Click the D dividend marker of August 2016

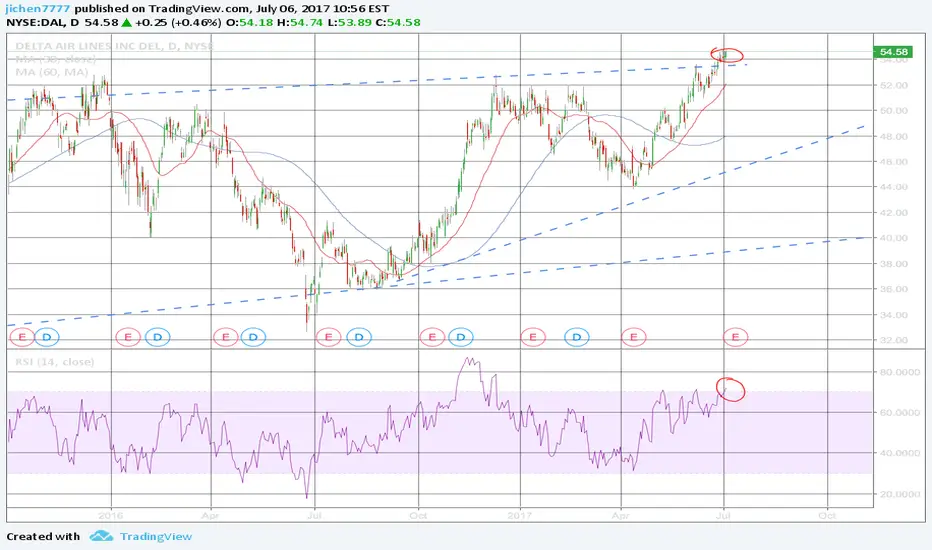pos(358,337)
